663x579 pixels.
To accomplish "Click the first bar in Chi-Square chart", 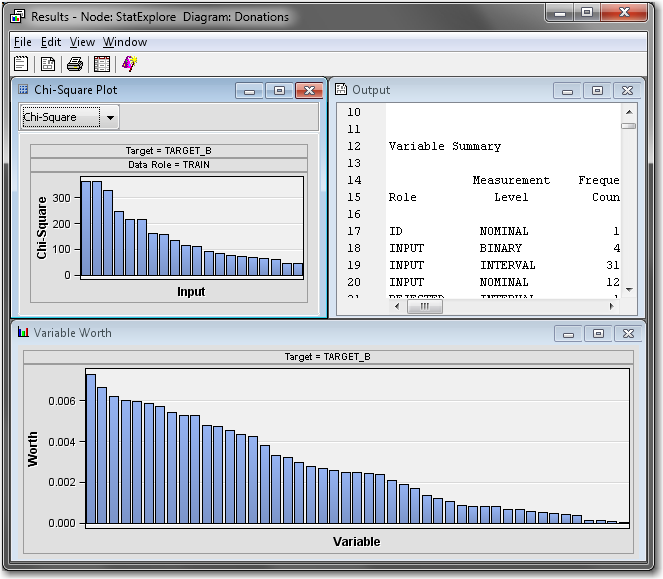I will pos(86,228).
